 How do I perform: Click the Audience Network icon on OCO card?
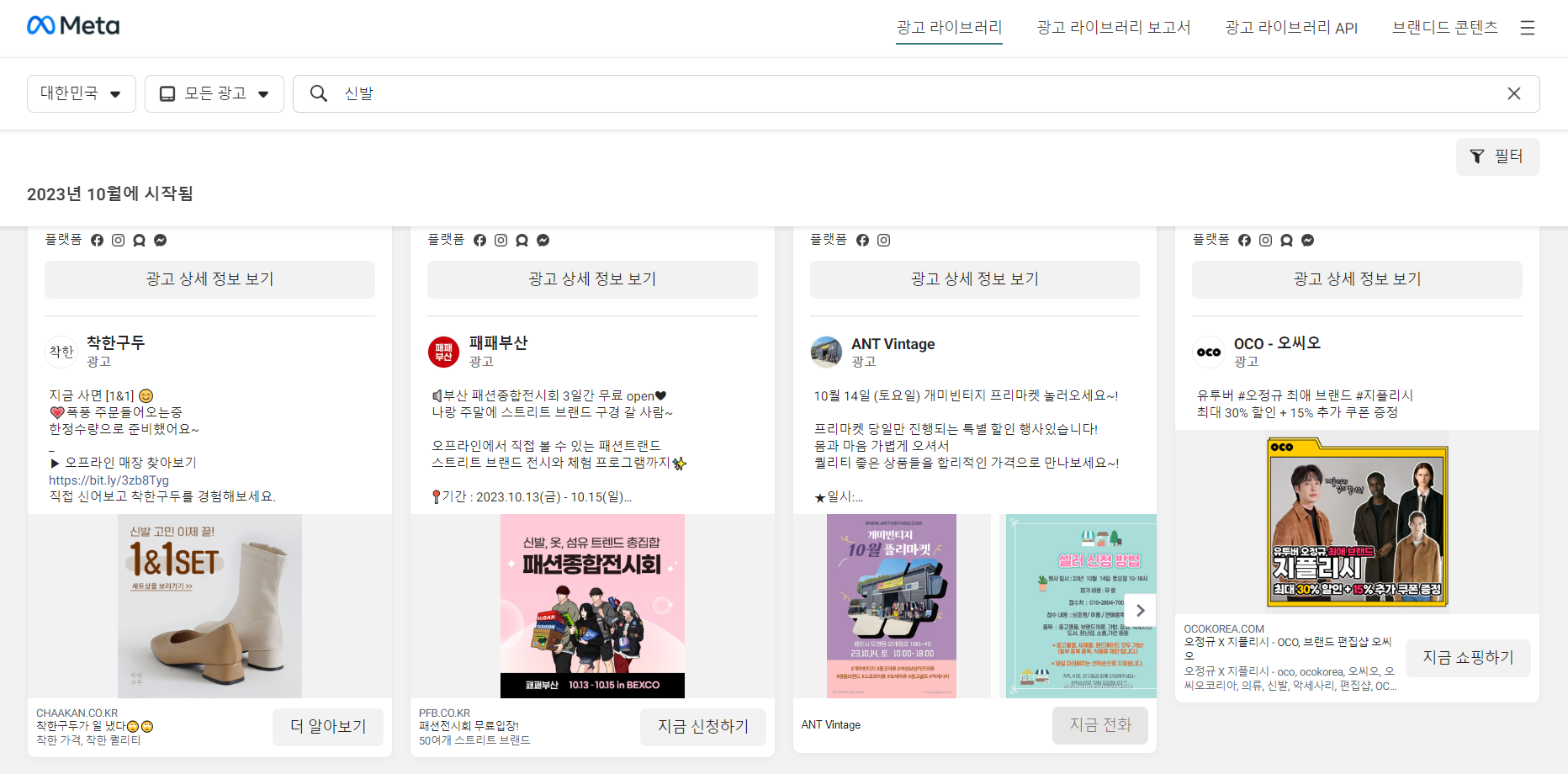tap(1287, 241)
